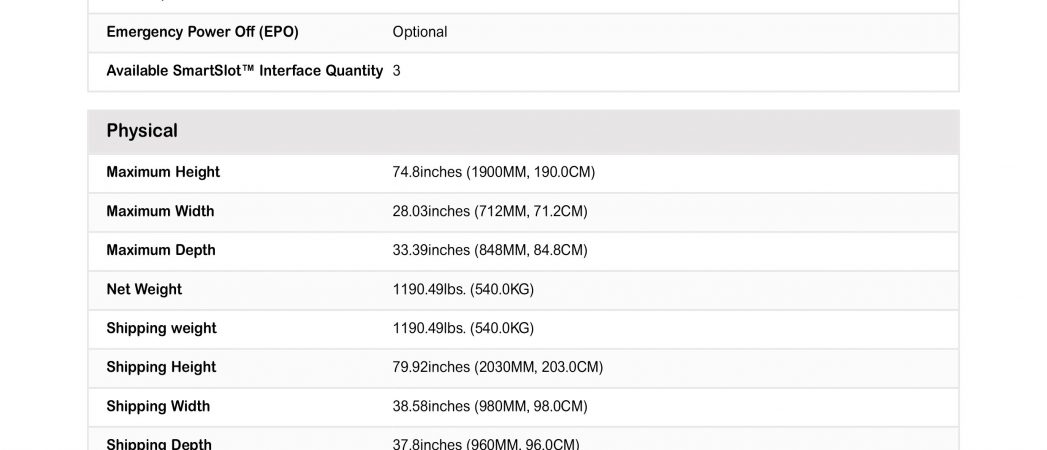Click Available SmartSlot Interface Quantity label
The width and height of the screenshot is (1047, 450).
(x=244, y=71)
